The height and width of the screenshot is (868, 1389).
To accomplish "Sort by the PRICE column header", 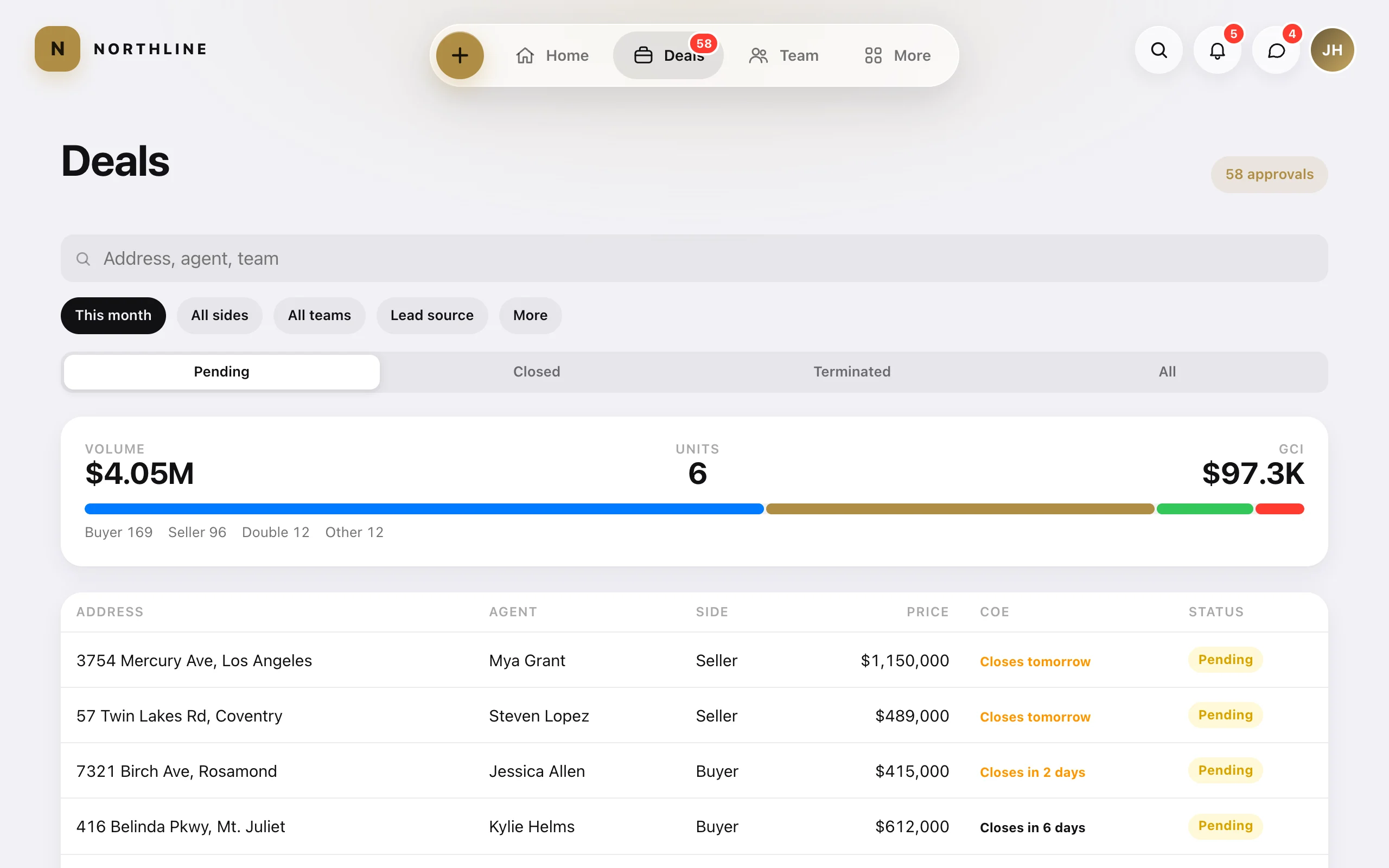I will [927, 612].
